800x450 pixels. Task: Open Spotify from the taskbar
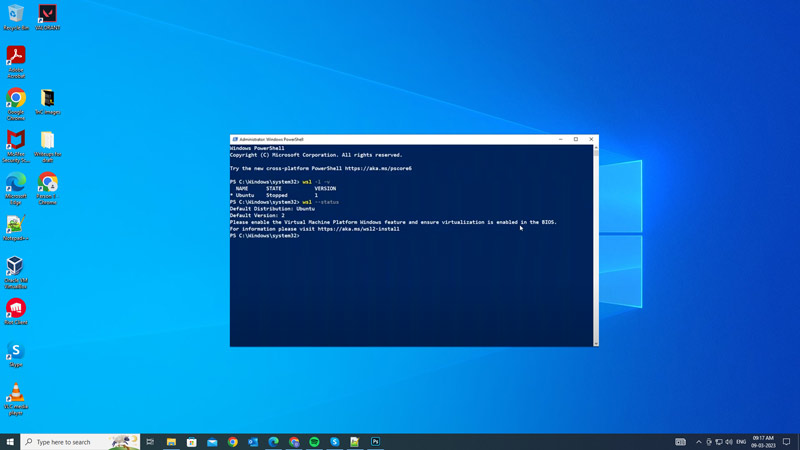pos(314,442)
